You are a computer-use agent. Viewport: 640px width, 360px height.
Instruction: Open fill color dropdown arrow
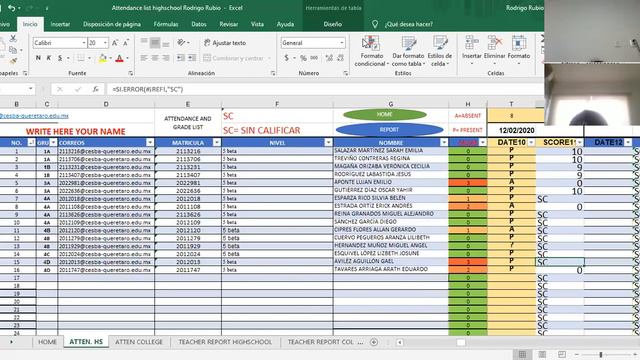(x=110, y=58)
